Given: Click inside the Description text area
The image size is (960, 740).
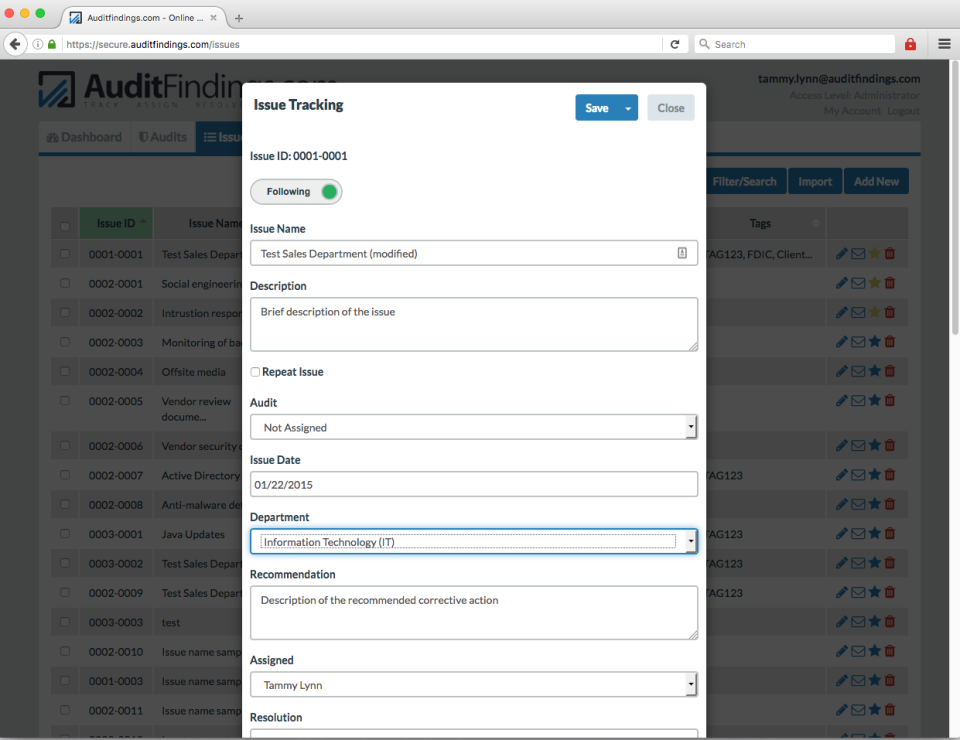Looking at the screenshot, I should click(x=474, y=324).
